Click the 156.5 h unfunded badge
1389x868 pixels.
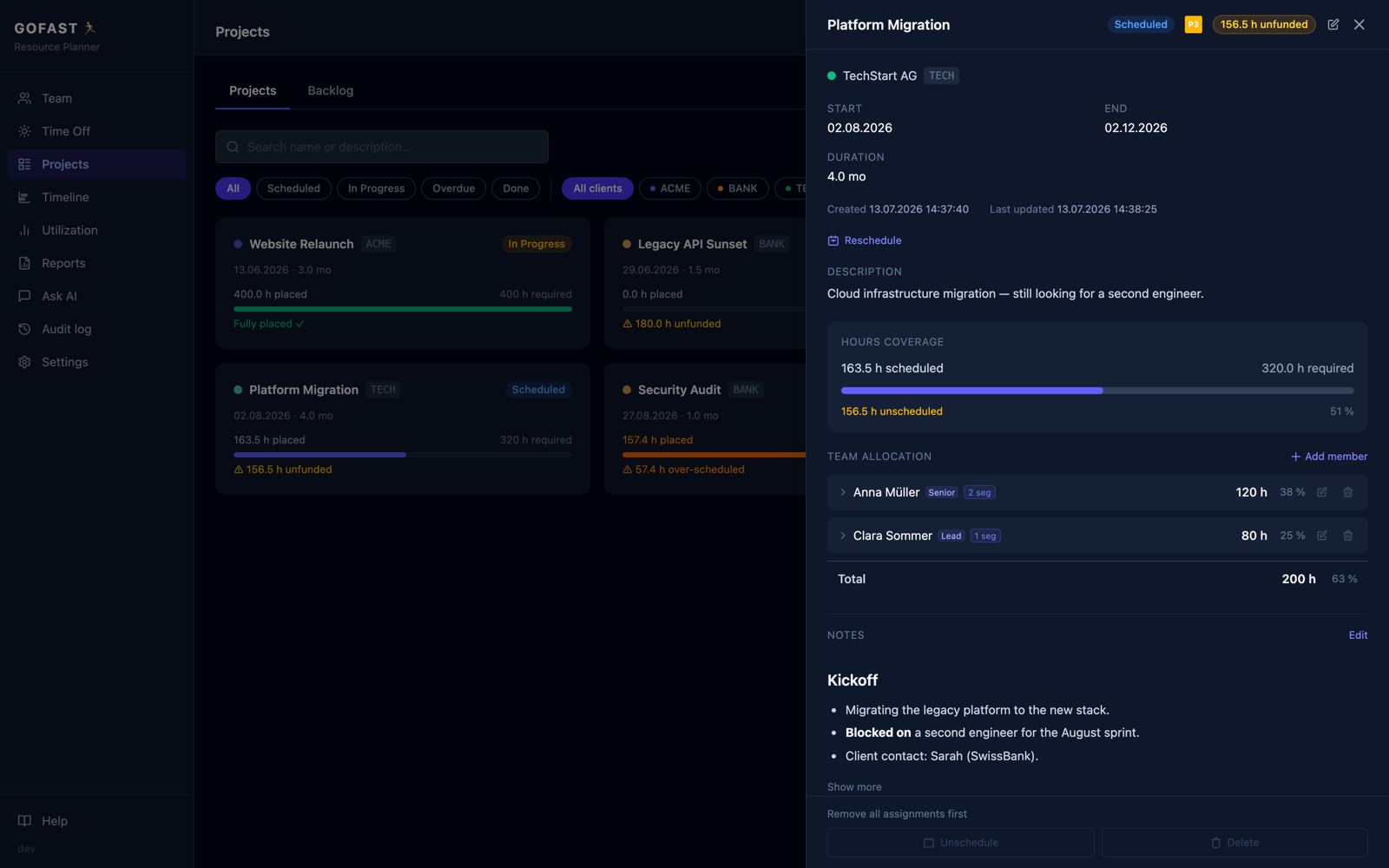point(1264,24)
